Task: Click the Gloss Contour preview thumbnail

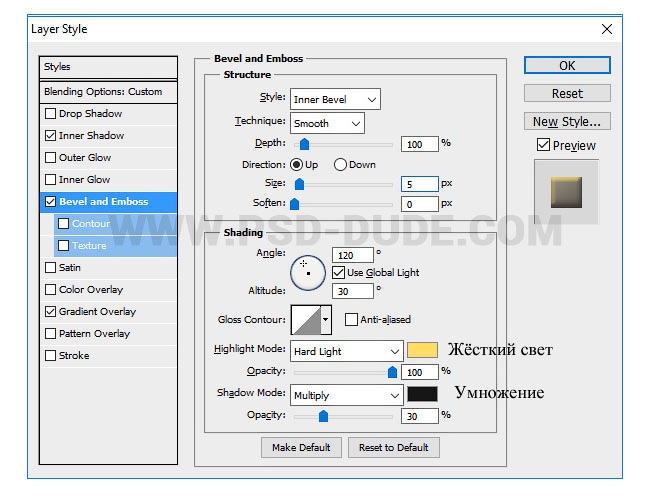Action: [x=306, y=320]
